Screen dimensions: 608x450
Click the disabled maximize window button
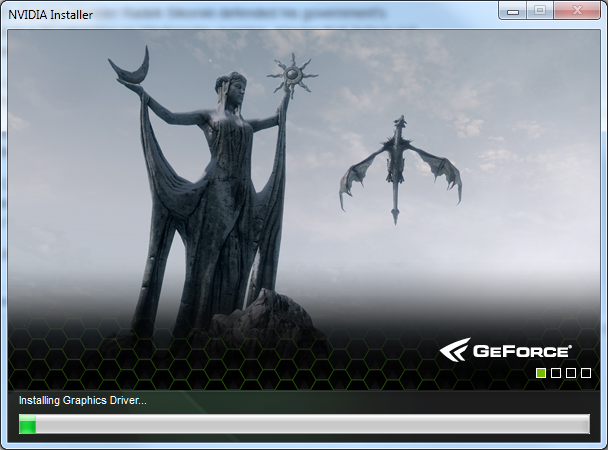coord(540,11)
